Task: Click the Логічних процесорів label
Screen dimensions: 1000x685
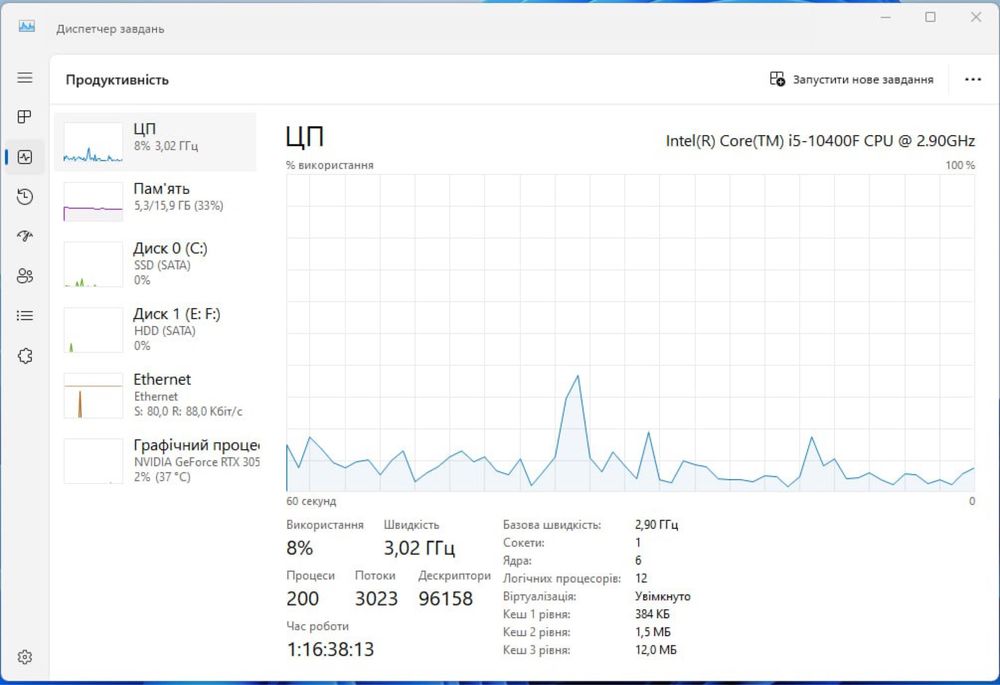Action: pyautogui.click(x=562, y=578)
